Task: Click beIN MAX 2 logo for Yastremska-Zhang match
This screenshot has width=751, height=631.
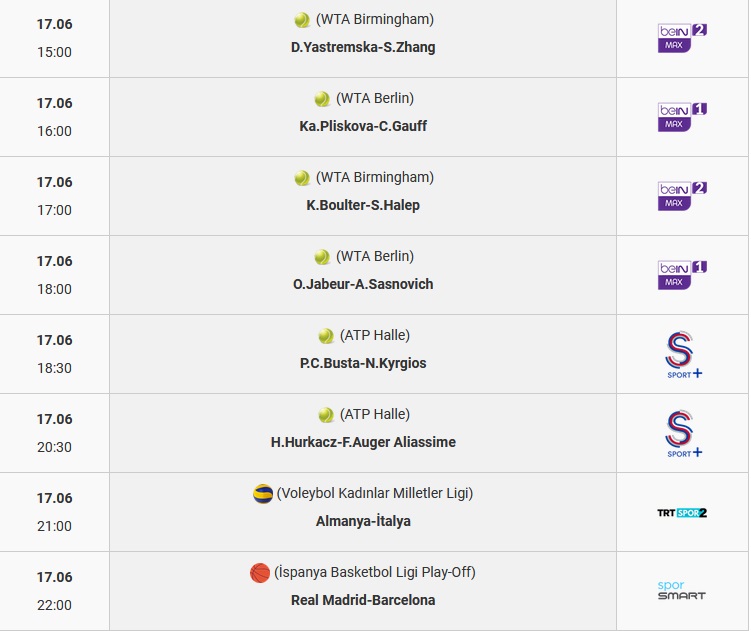Action: (682, 38)
